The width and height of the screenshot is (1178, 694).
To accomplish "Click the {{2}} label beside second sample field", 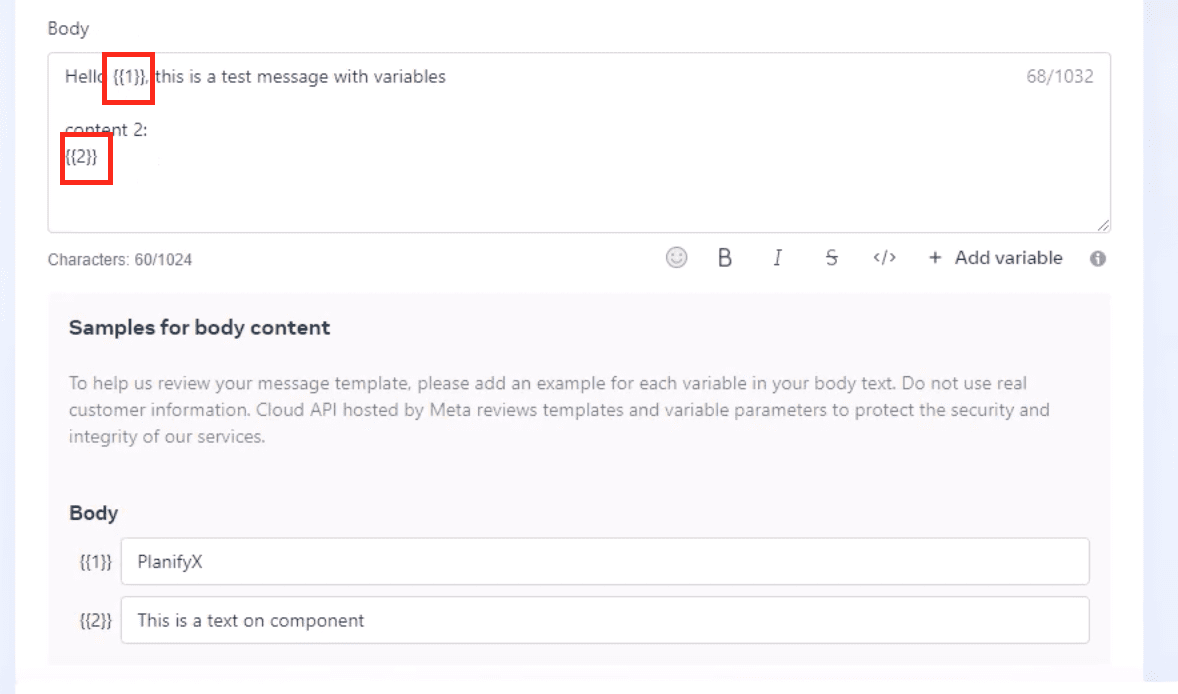I will pyautogui.click(x=95, y=620).
